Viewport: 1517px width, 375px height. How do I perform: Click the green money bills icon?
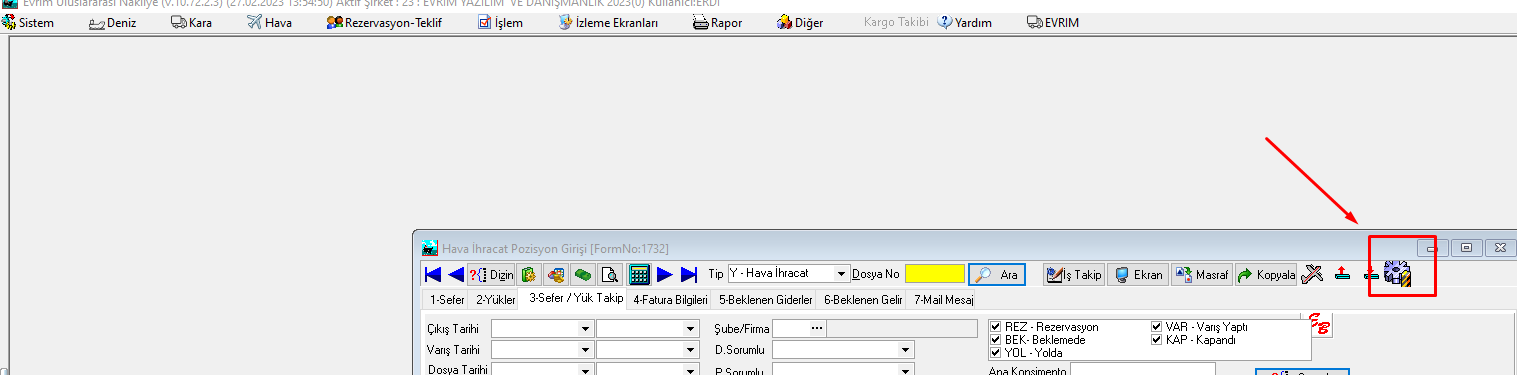point(583,274)
